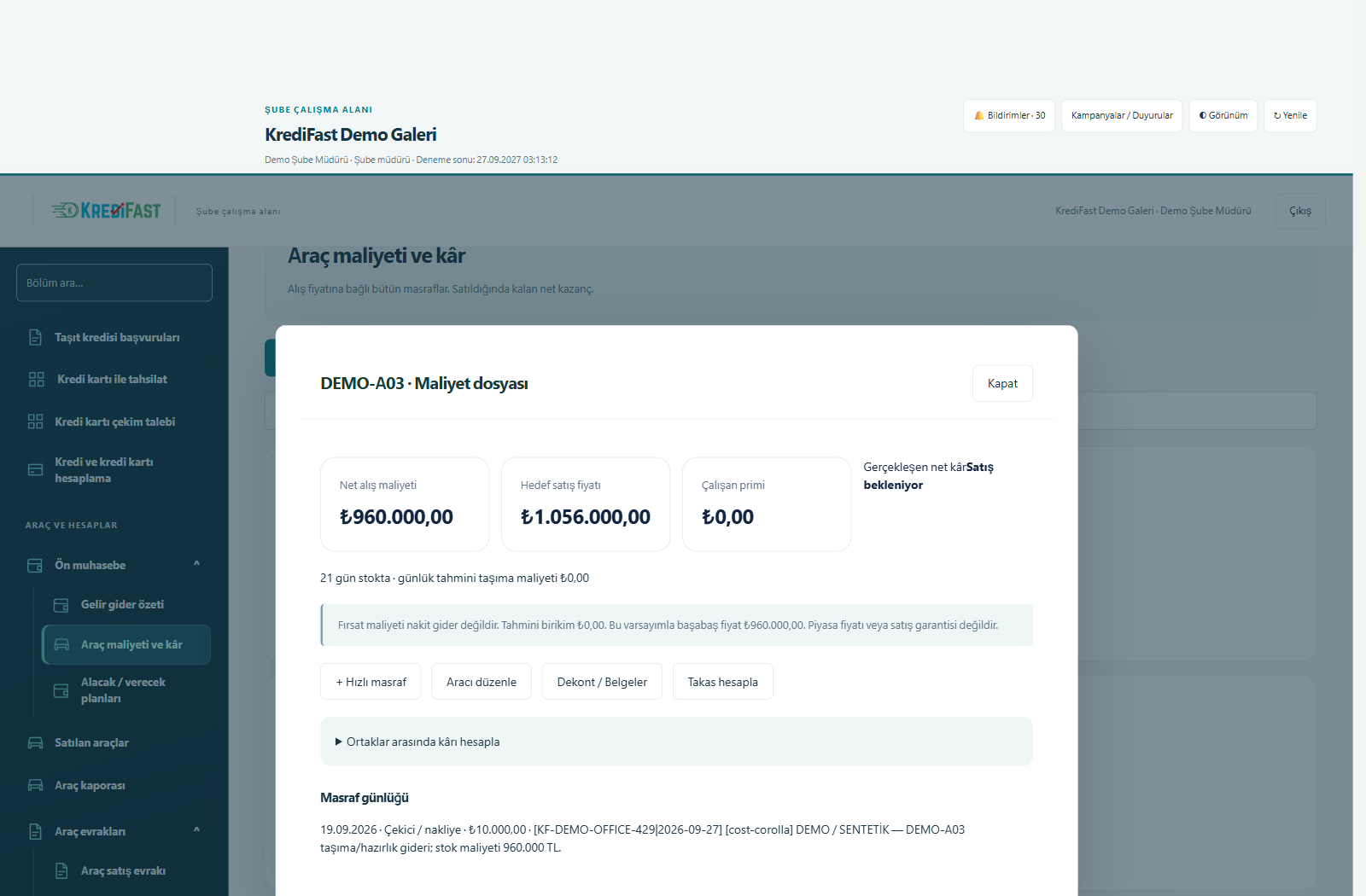Expand Ortaklar arasında kârı hesapla
Viewport: 1366px width, 896px height.
(676, 742)
